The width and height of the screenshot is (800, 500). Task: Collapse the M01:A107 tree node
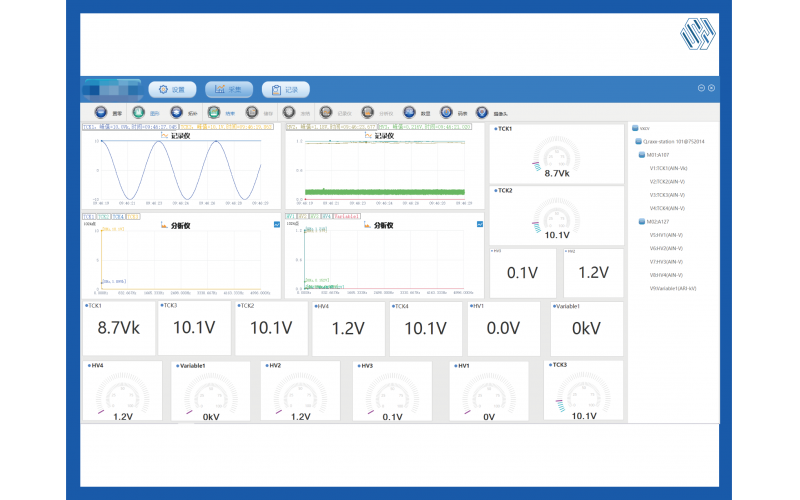point(641,155)
